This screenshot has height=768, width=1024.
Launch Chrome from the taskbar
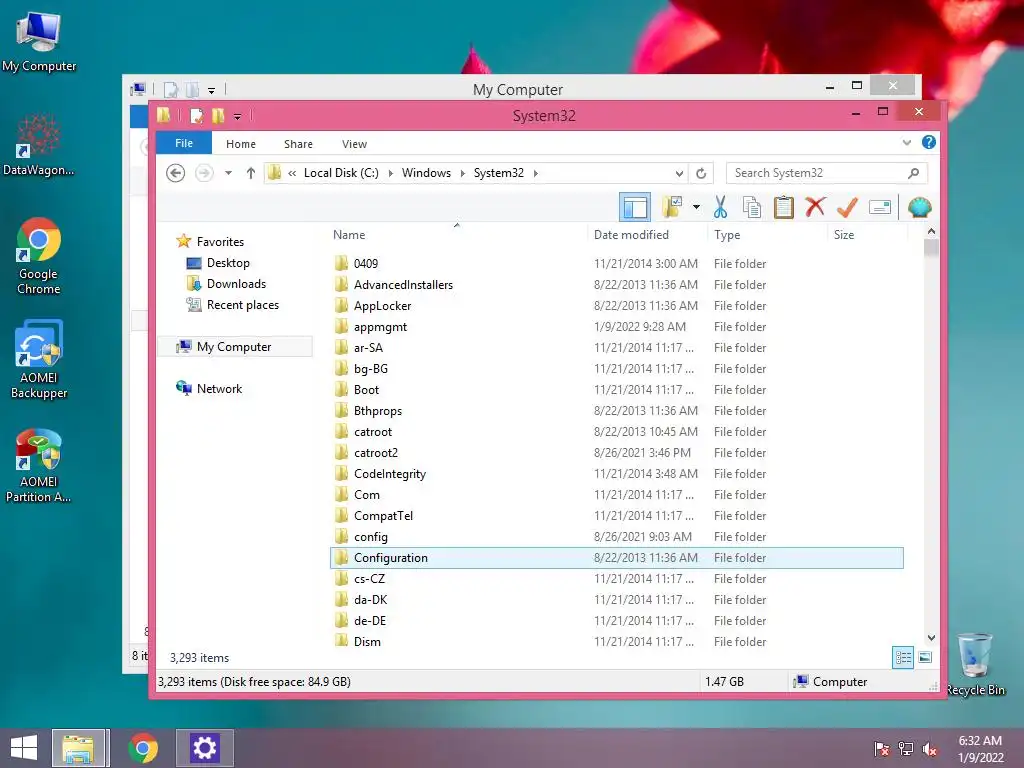tap(143, 748)
